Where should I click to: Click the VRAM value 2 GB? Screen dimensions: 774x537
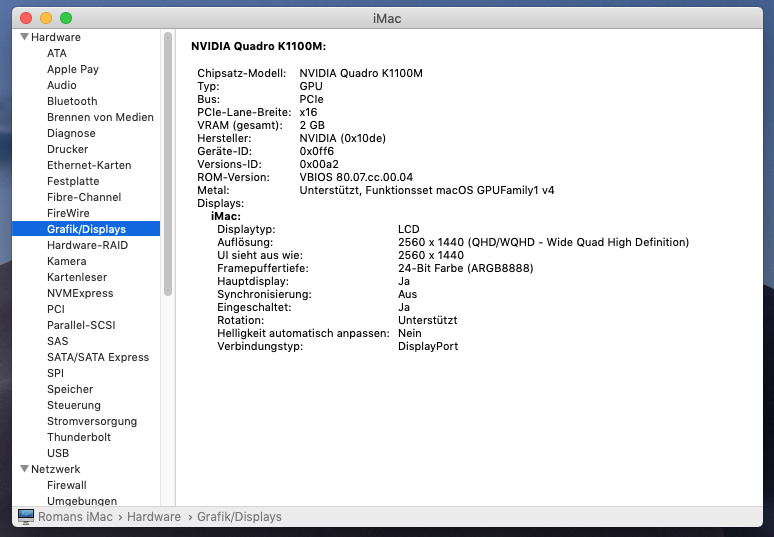(312, 125)
